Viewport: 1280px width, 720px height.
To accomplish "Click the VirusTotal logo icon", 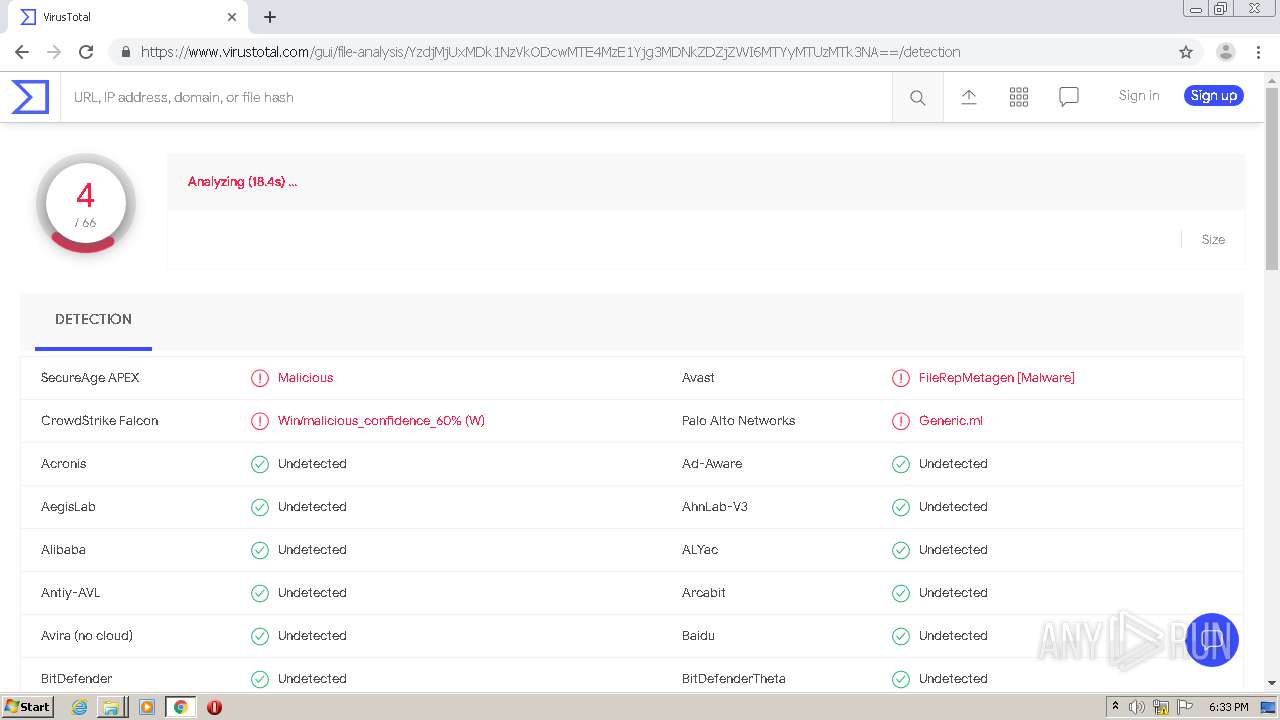I will pos(30,97).
